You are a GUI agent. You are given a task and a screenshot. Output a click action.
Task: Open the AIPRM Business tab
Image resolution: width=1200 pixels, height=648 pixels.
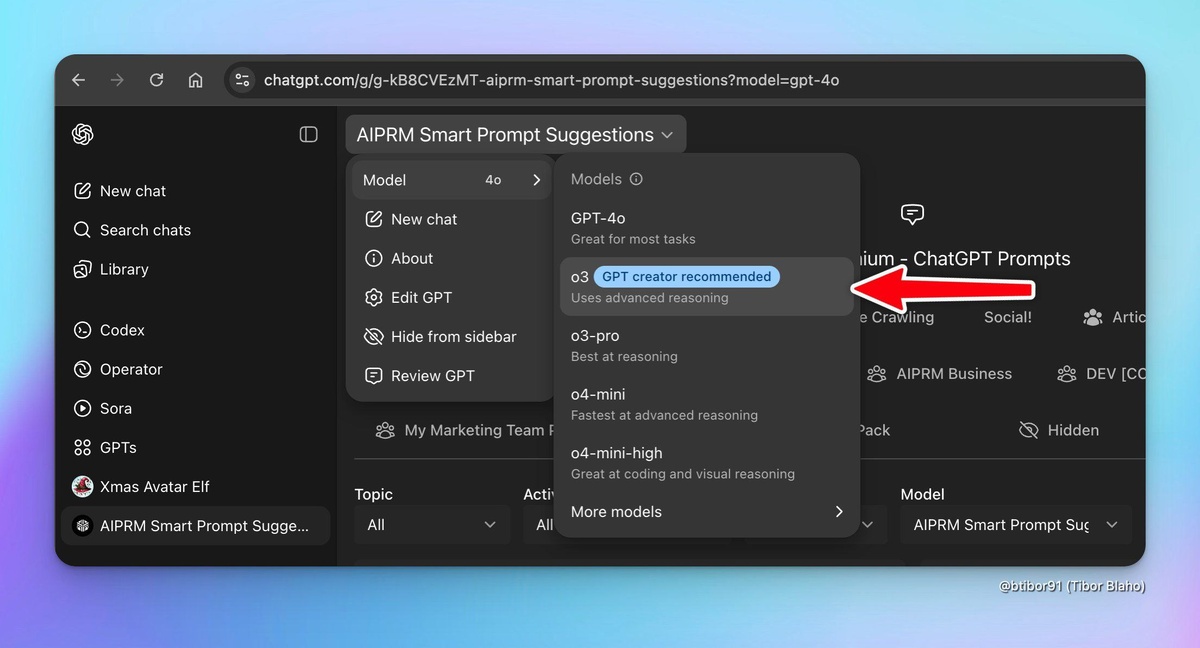click(940, 374)
